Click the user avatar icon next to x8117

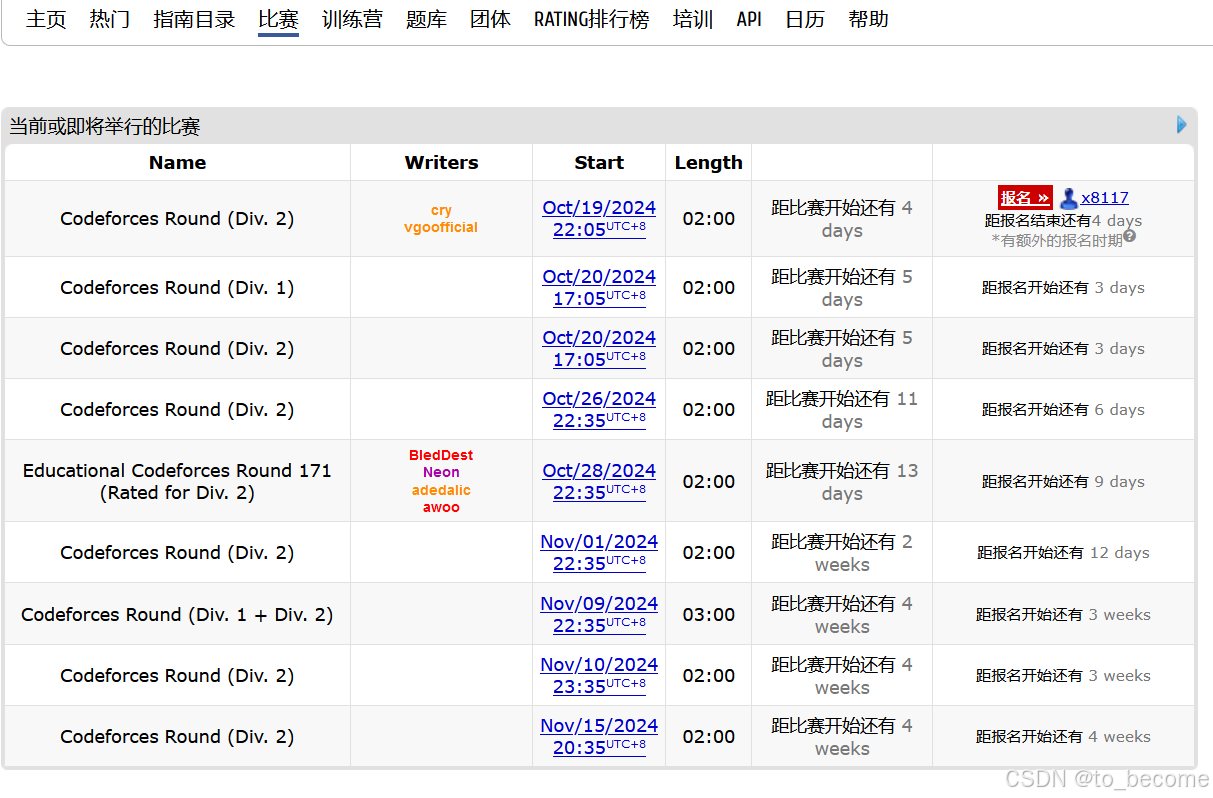point(1069,198)
